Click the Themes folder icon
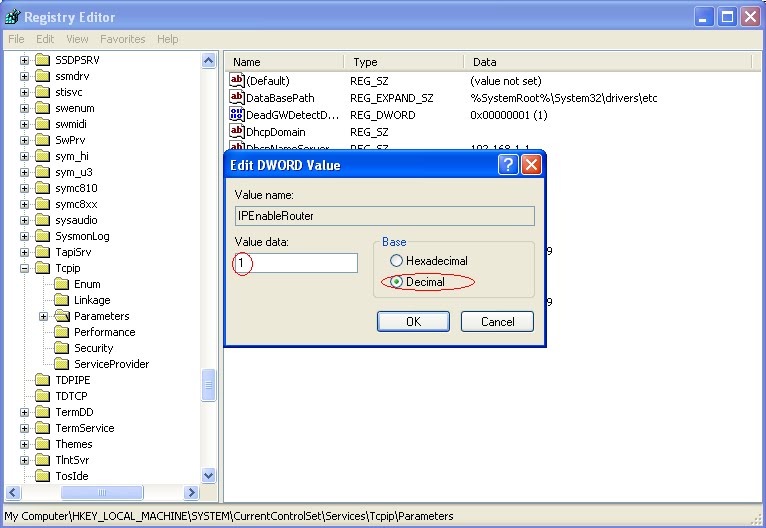The width and height of the screenshot is (766, 528). [x=43, y=444]
